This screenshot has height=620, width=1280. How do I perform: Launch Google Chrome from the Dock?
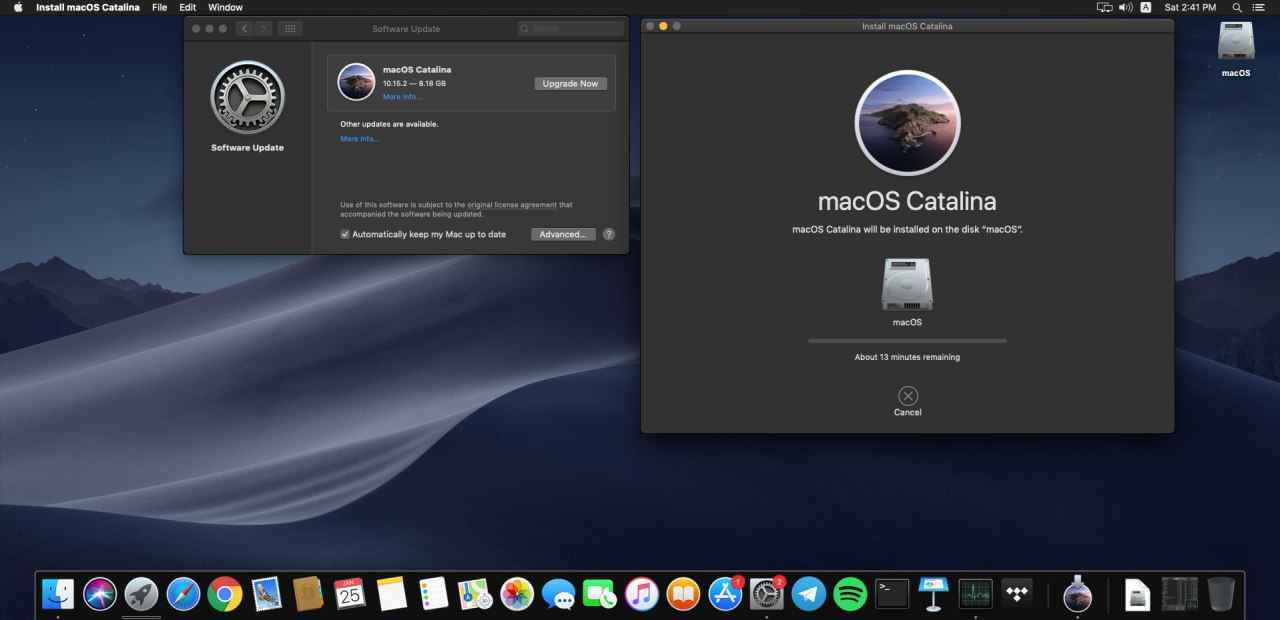point(225,594)
